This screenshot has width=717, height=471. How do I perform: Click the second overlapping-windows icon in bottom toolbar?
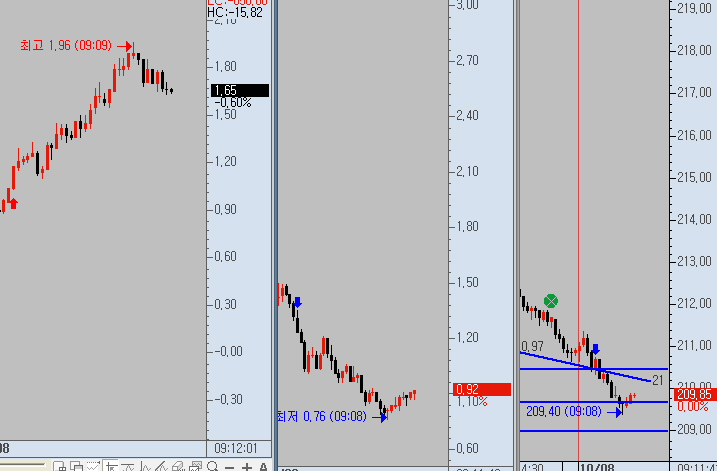click(75, 466)
